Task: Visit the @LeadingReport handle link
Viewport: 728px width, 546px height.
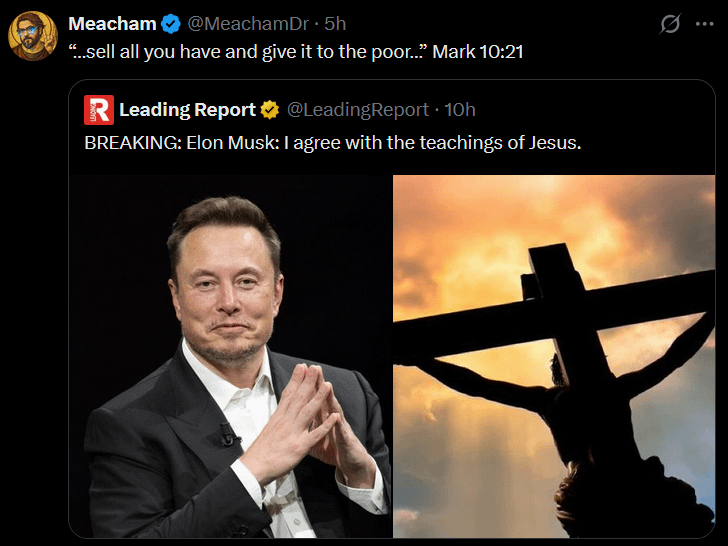Action: (358, 110)
